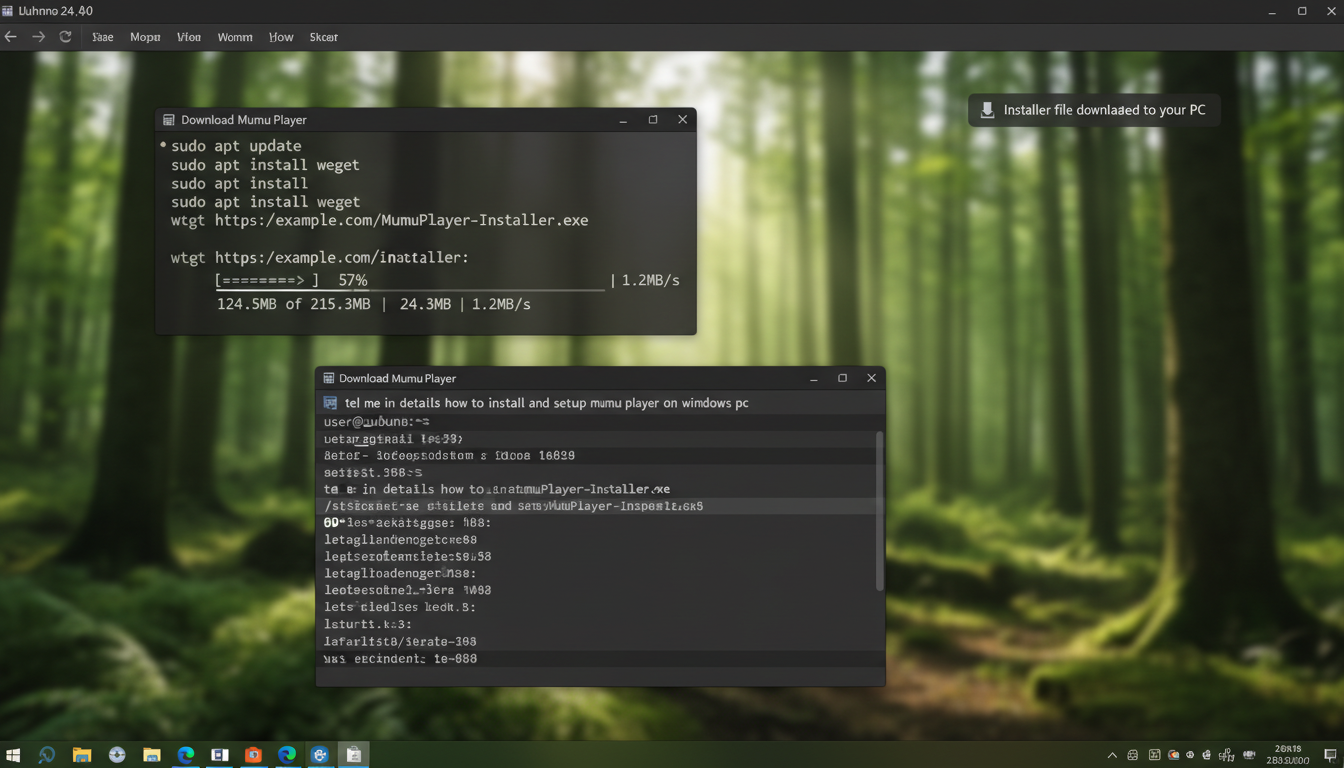Screen dimensions: 1344x768
Task: Open 'Installer file downloaded to your PC' notification
Action: pyautogui.click(x=1094, y=110)
